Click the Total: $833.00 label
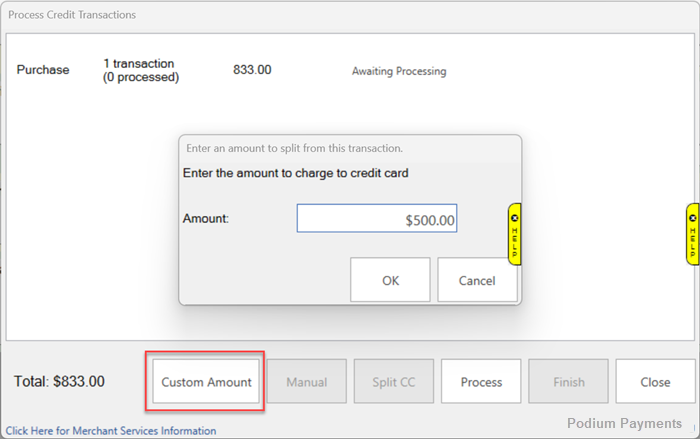 click(x=59, y=382)
